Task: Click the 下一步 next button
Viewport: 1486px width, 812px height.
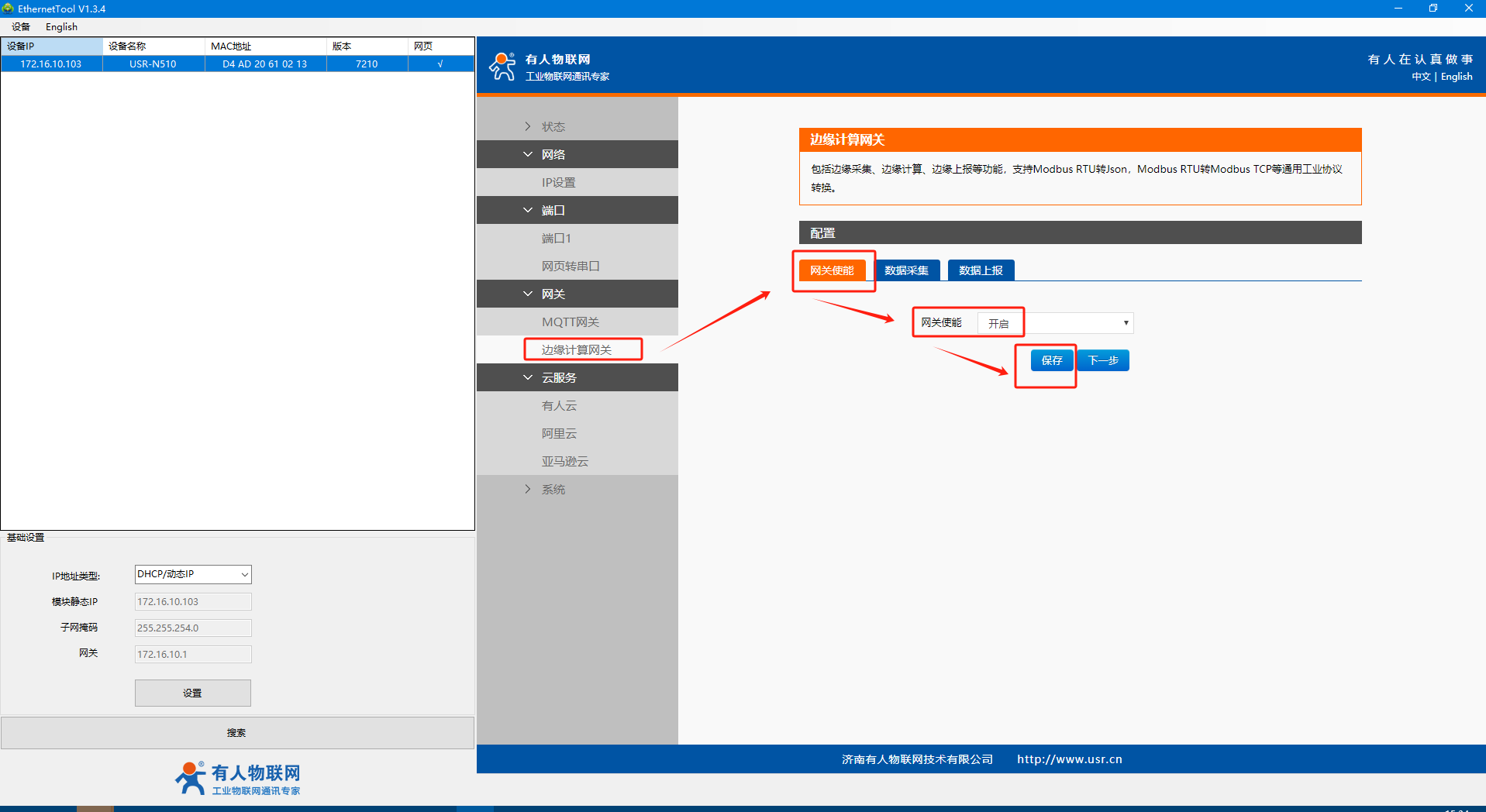Action: pyautogui.click(x=1103, y=360)
